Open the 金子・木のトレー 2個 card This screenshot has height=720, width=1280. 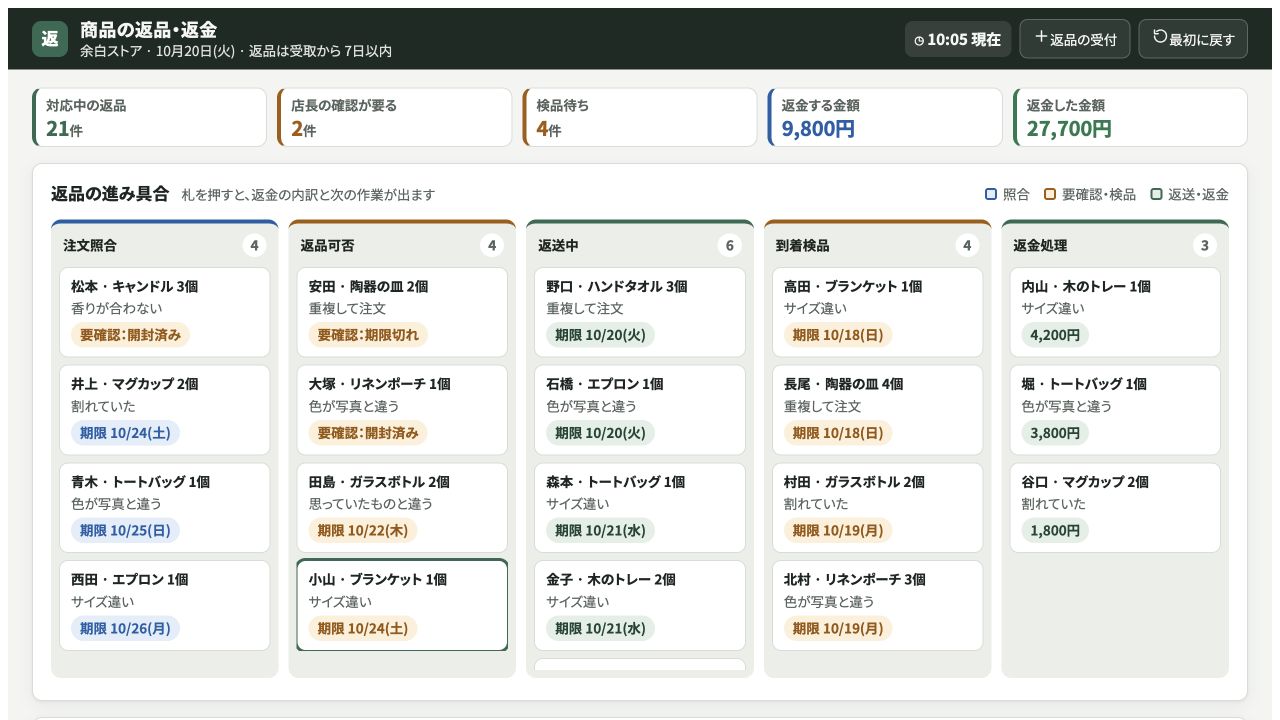pos(640,606)
